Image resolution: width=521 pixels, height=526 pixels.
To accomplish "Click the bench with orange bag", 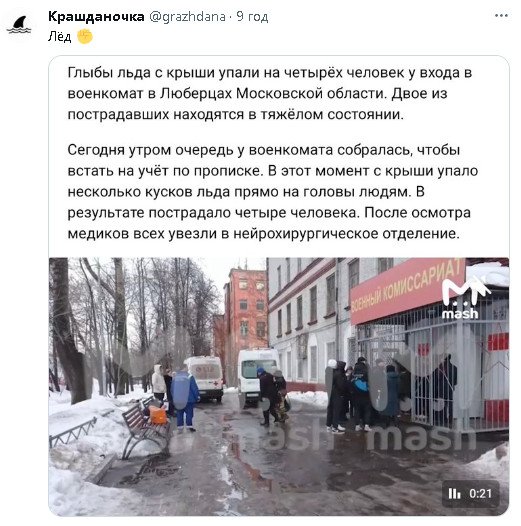I will click(x=146, y=425).
